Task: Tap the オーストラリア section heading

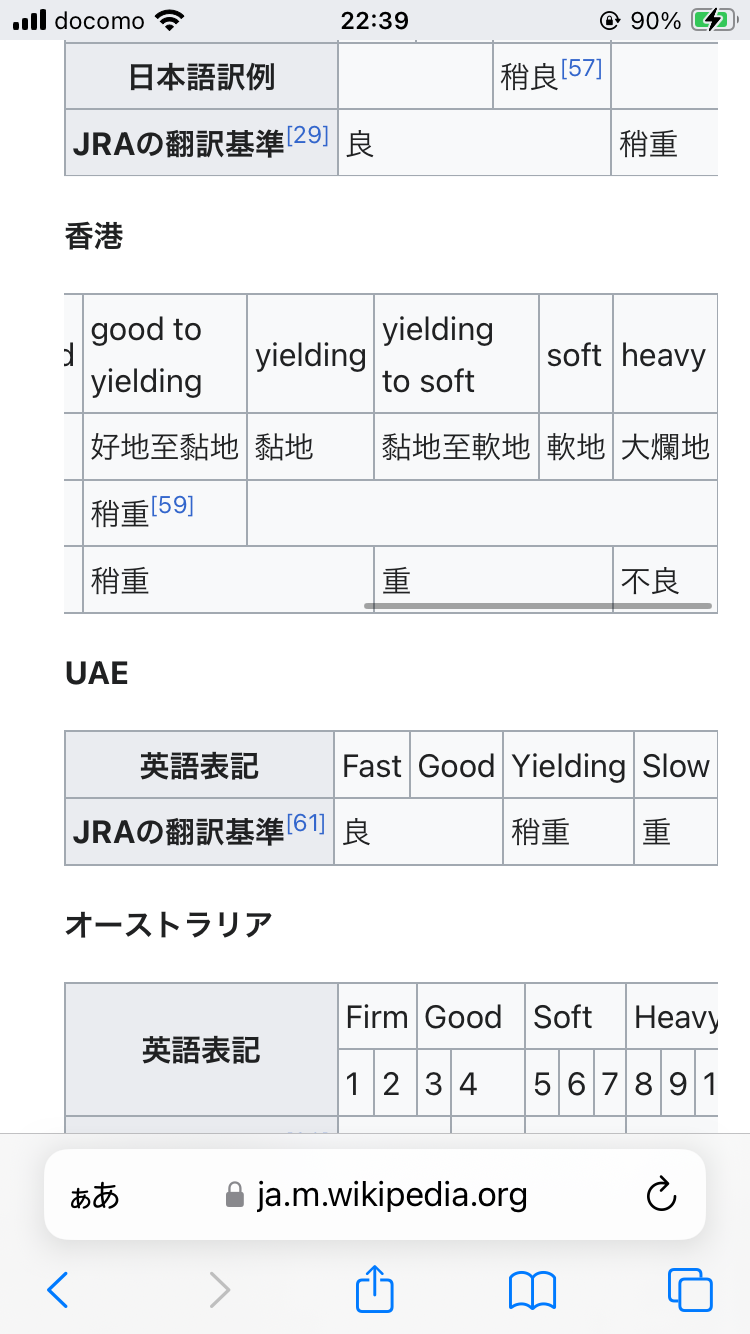Action: point(168,925)
